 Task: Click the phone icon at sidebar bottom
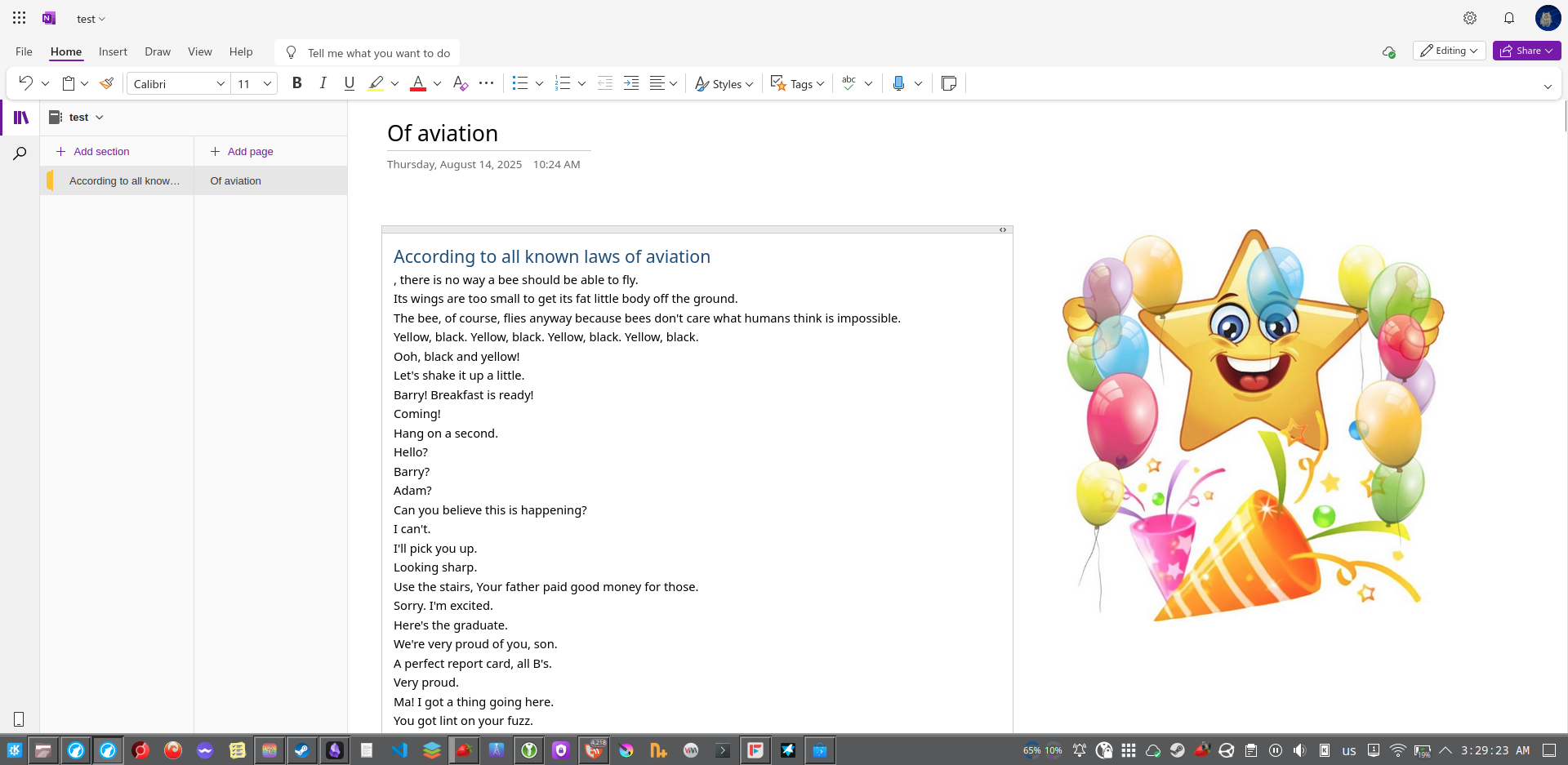pyautogui.click(x=19, y=719)
